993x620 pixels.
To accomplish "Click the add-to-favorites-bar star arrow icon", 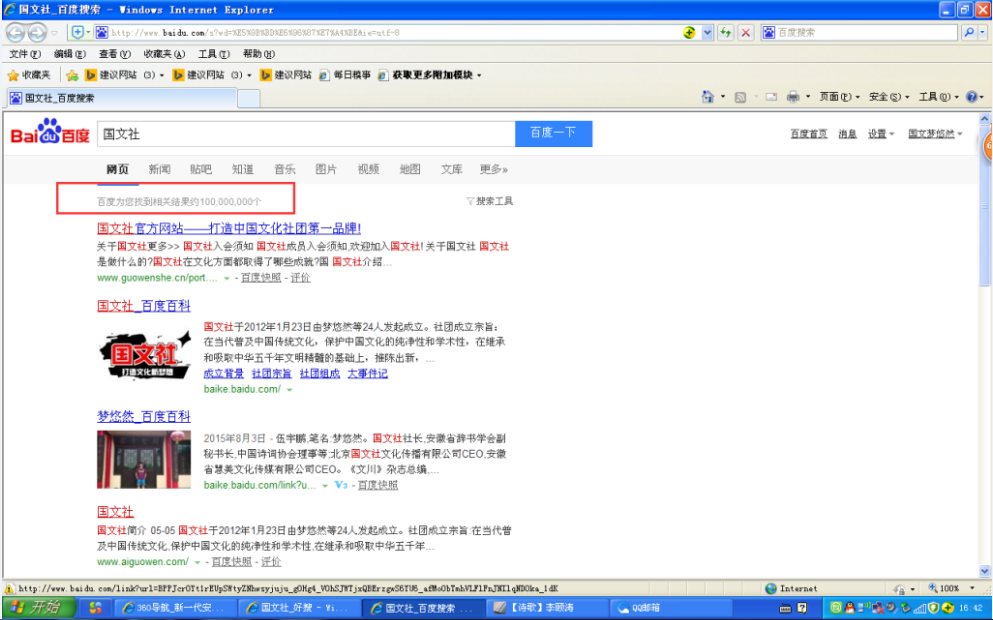I will [x=72, y=75].
